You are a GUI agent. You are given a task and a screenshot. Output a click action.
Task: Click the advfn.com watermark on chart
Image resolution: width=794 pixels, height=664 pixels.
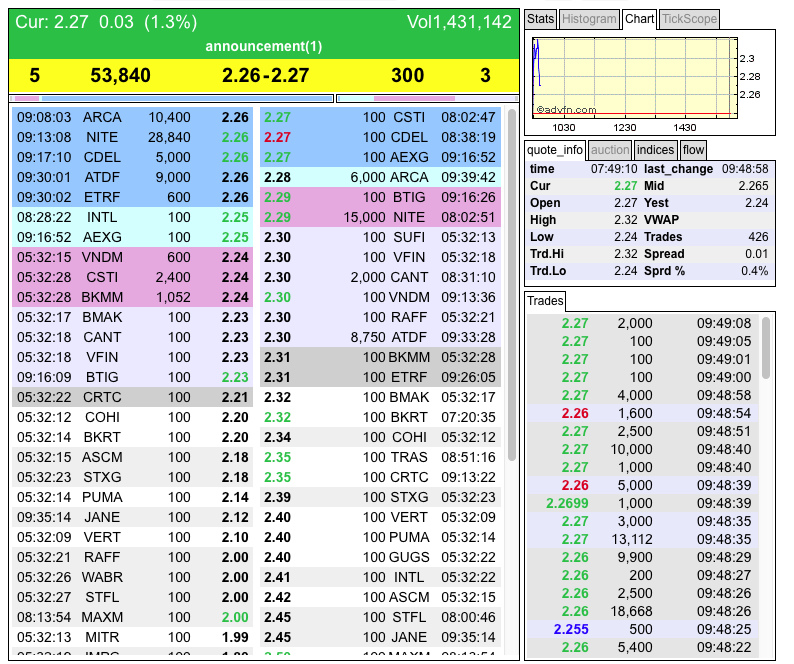[566, 110]
